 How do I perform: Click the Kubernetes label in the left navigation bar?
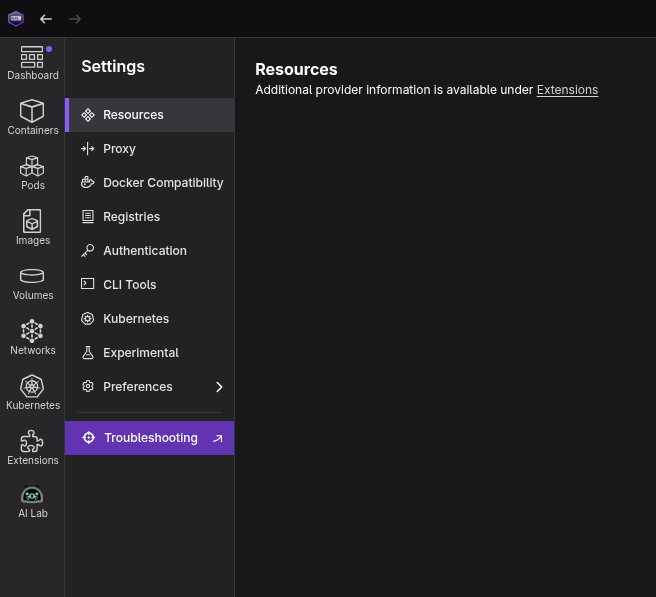point(33,405)
